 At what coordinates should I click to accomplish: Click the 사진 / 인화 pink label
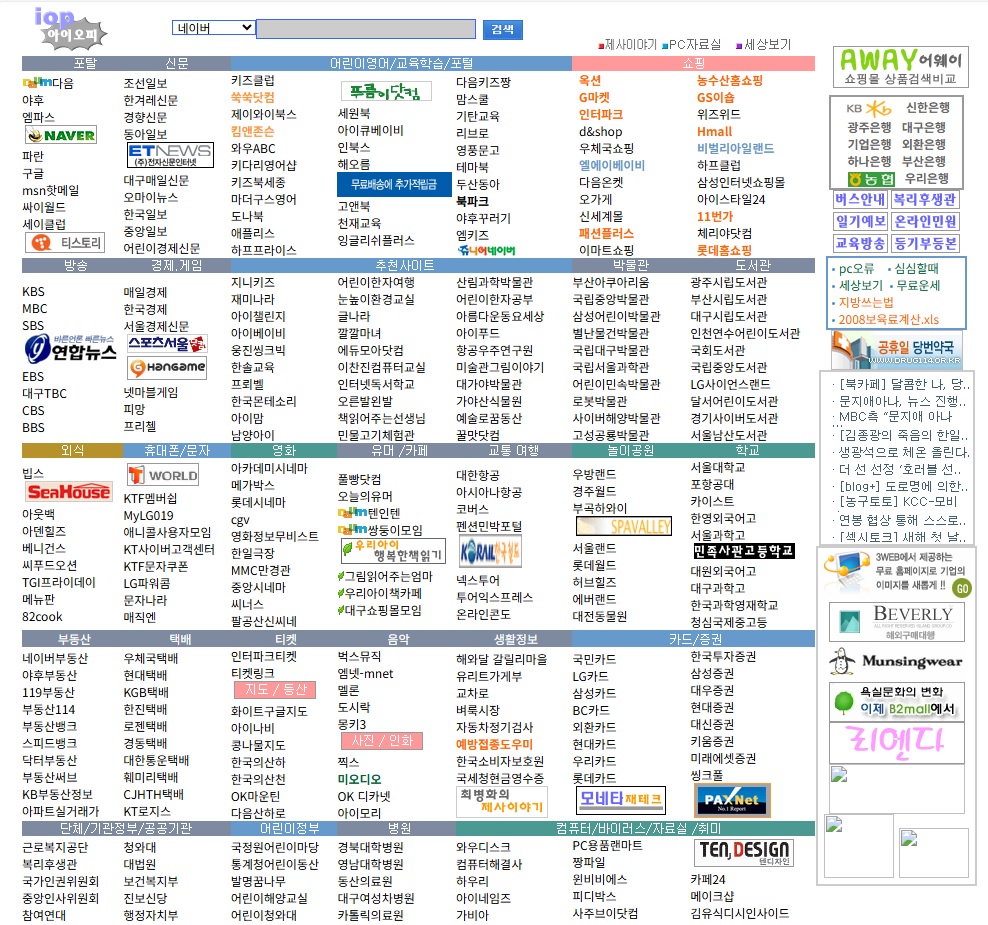(382, 741)
